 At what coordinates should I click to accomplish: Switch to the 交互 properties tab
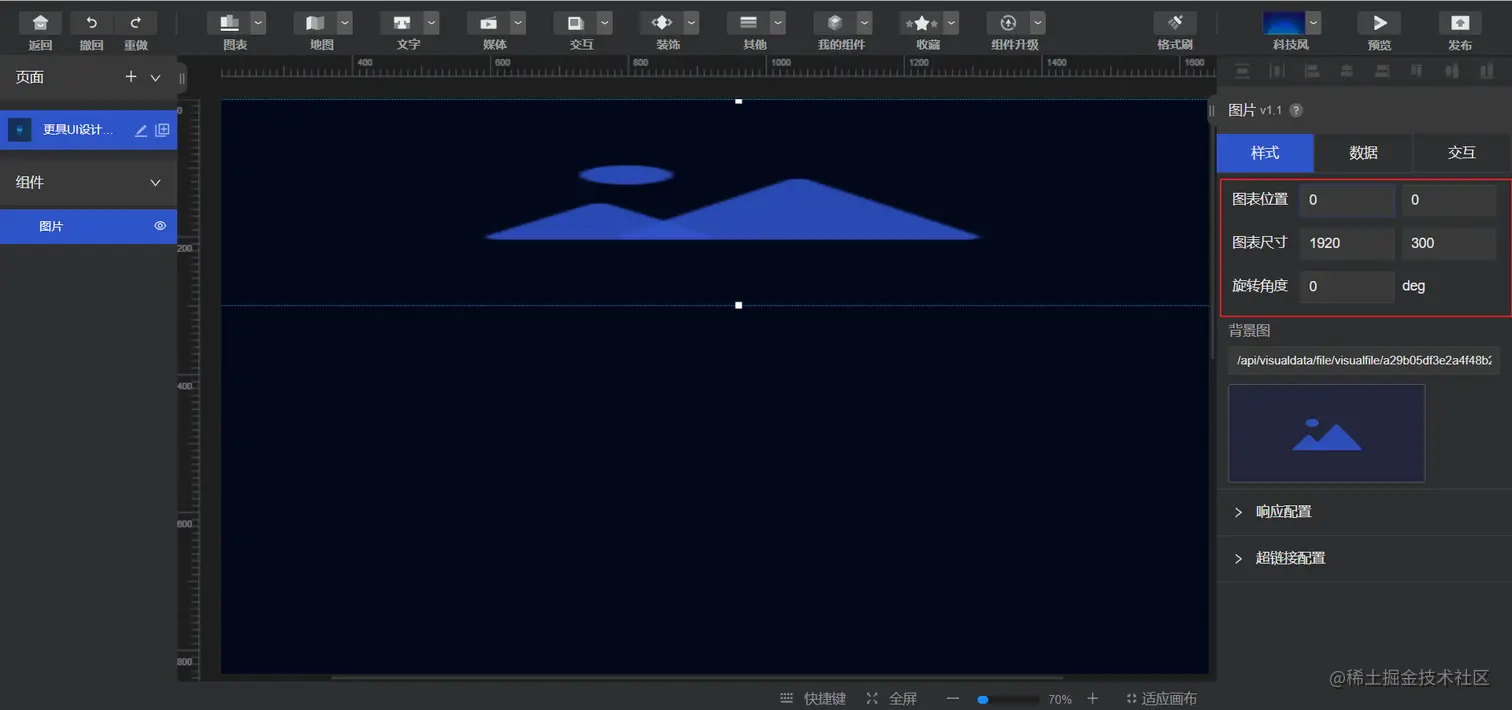coord(1462,153)
